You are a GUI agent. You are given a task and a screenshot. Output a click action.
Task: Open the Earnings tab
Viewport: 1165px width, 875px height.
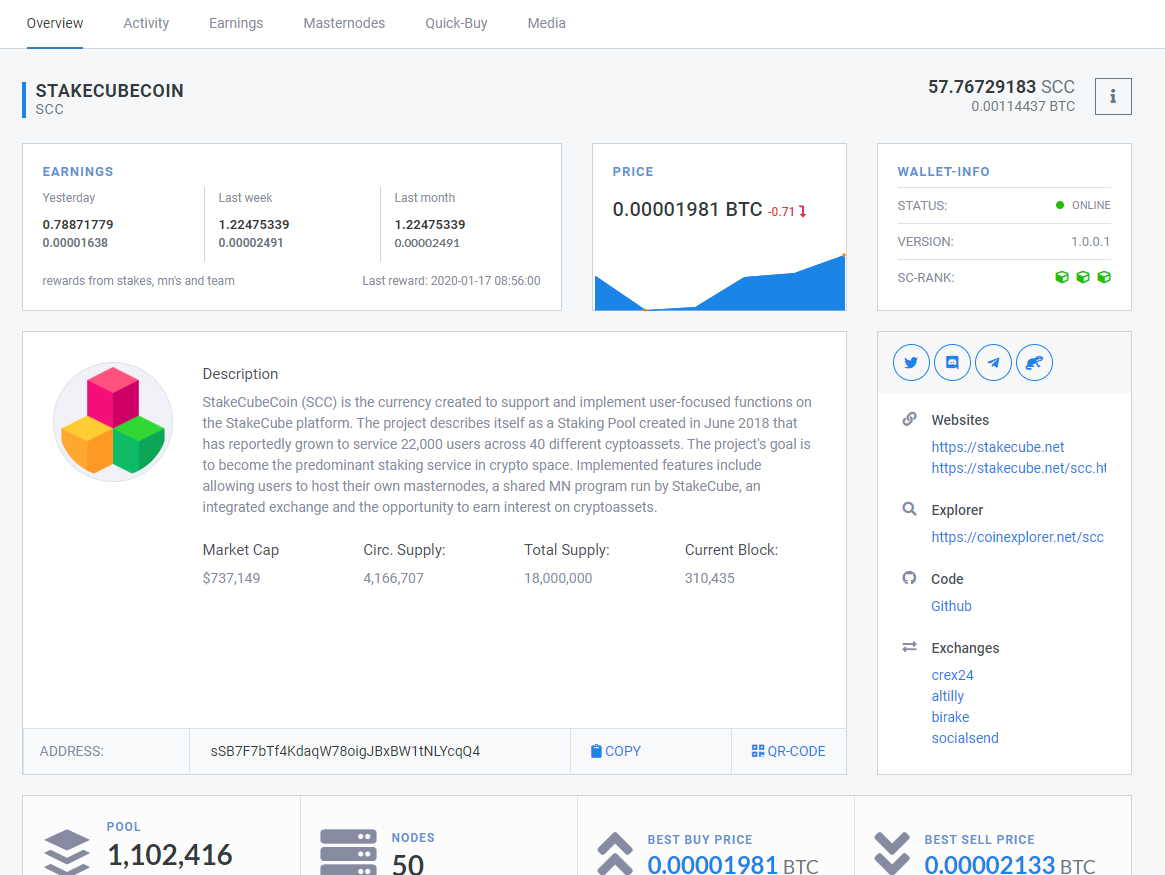(236, 23)
